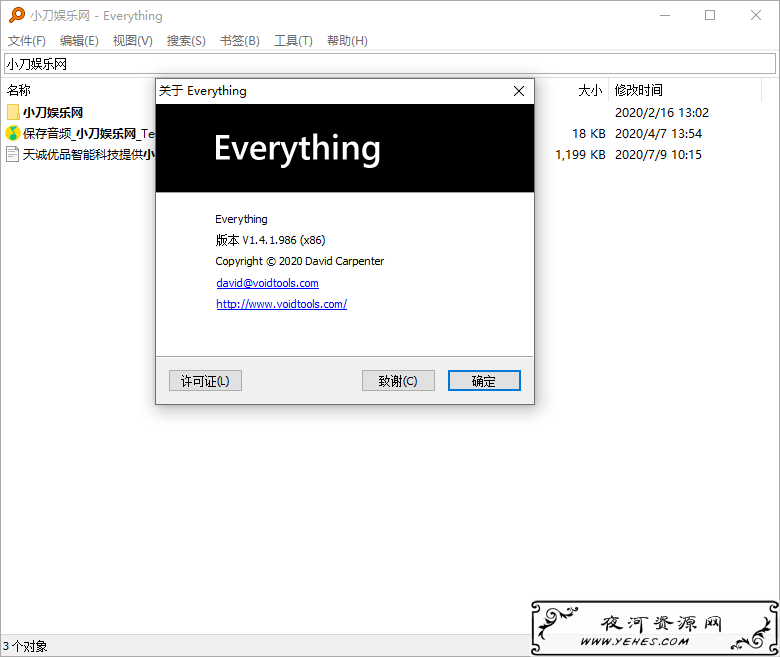Click the Everything magnifier icon in title bar
780x657 pixels.
click(x=16, y=15)
